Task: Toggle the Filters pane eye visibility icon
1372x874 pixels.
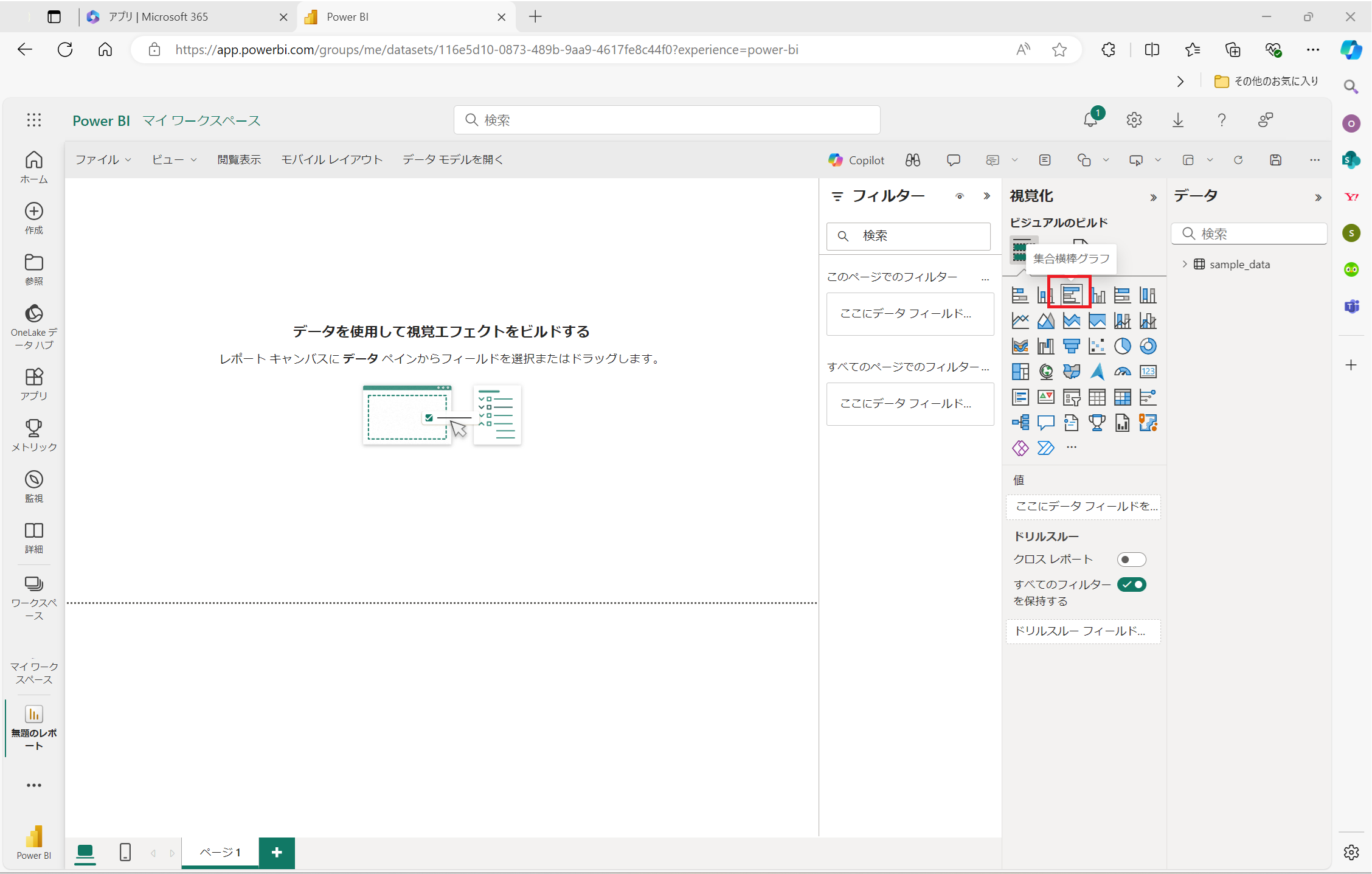Action: pos(959,196)
